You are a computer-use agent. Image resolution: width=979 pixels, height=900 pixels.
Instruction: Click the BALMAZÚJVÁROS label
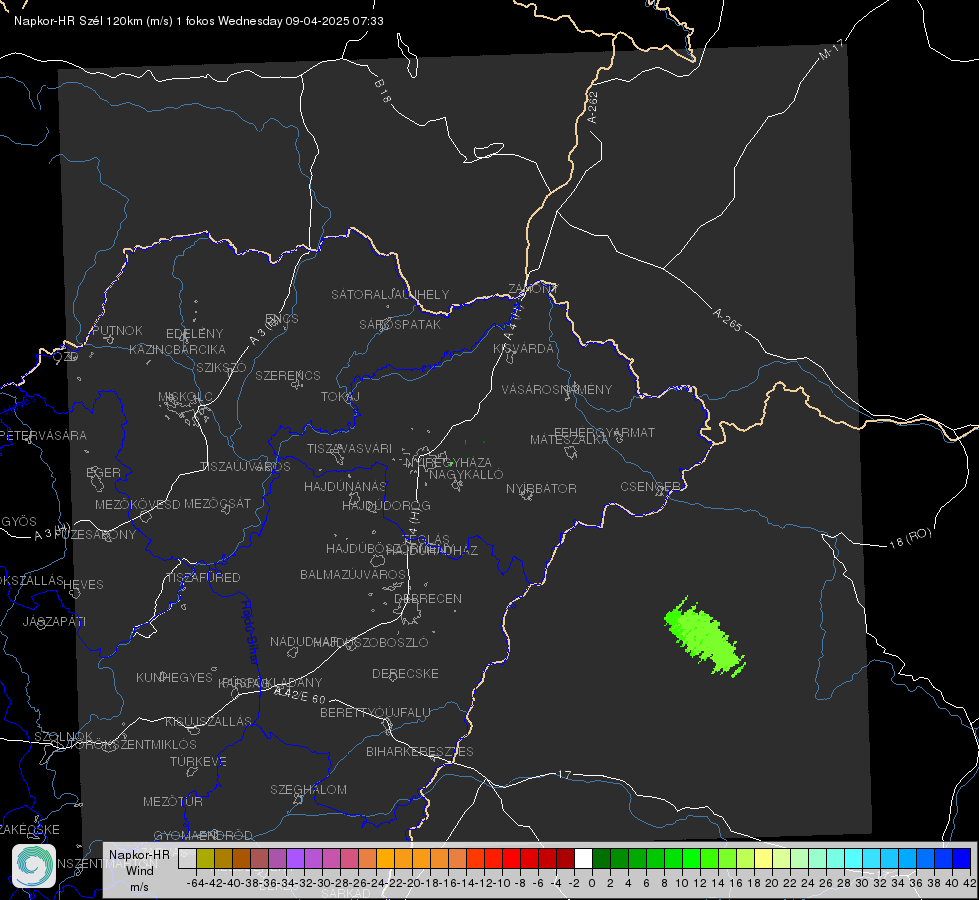pos(353,574)
